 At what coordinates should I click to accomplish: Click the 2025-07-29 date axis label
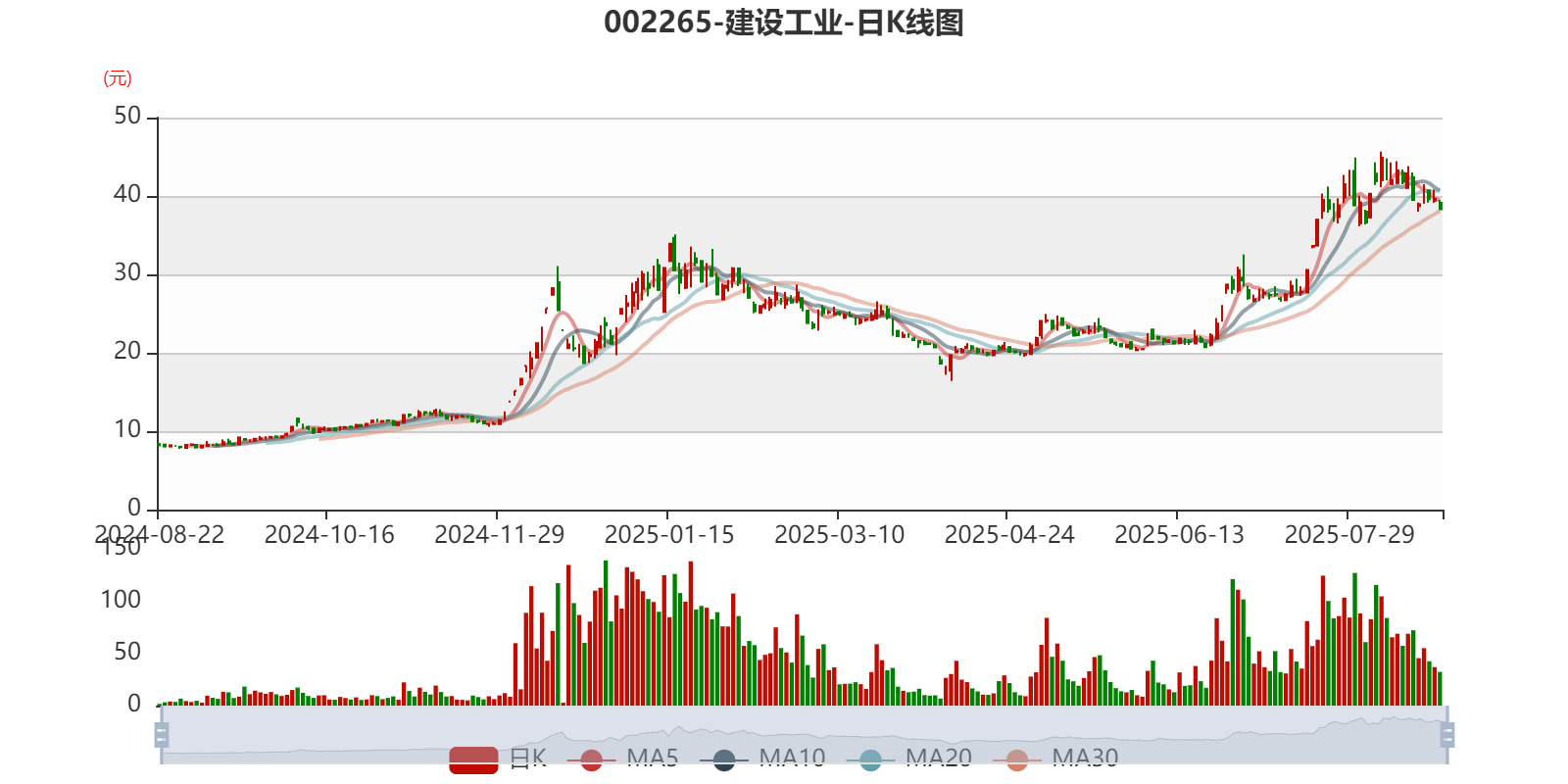(1349, 534)
